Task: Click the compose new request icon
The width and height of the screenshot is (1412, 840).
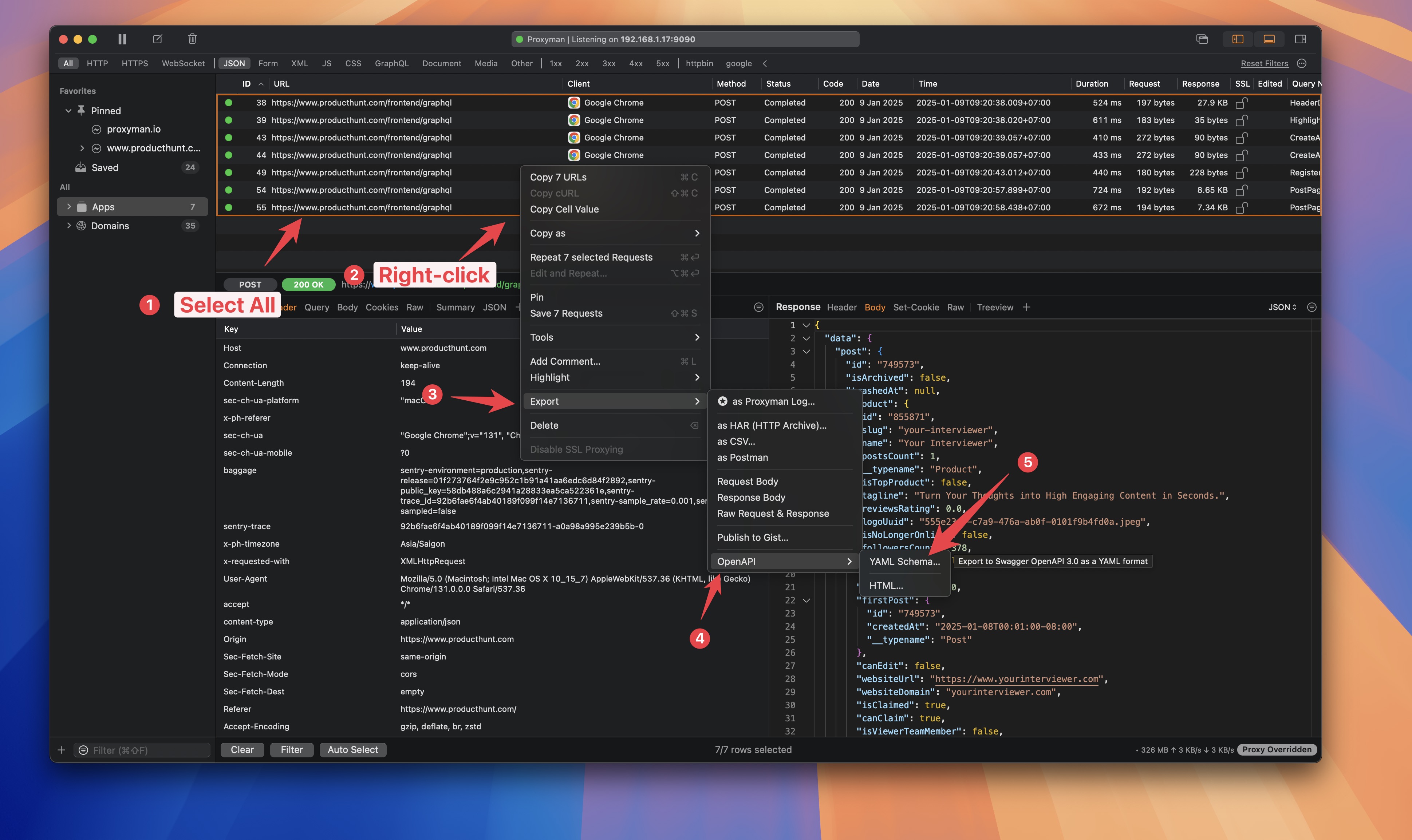Action: [157, 39]
